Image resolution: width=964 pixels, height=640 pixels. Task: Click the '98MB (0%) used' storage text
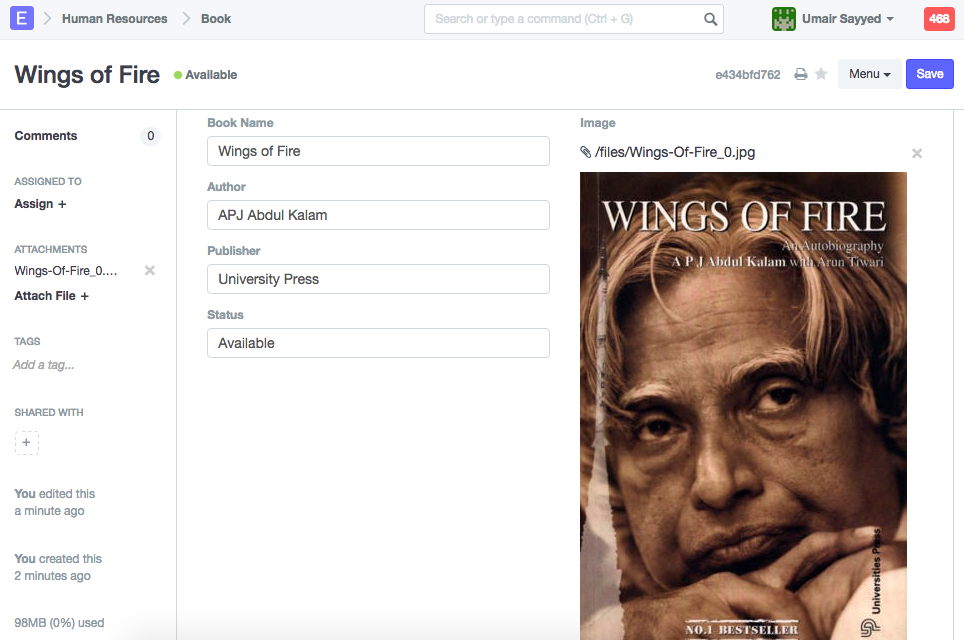pos(59,623)
